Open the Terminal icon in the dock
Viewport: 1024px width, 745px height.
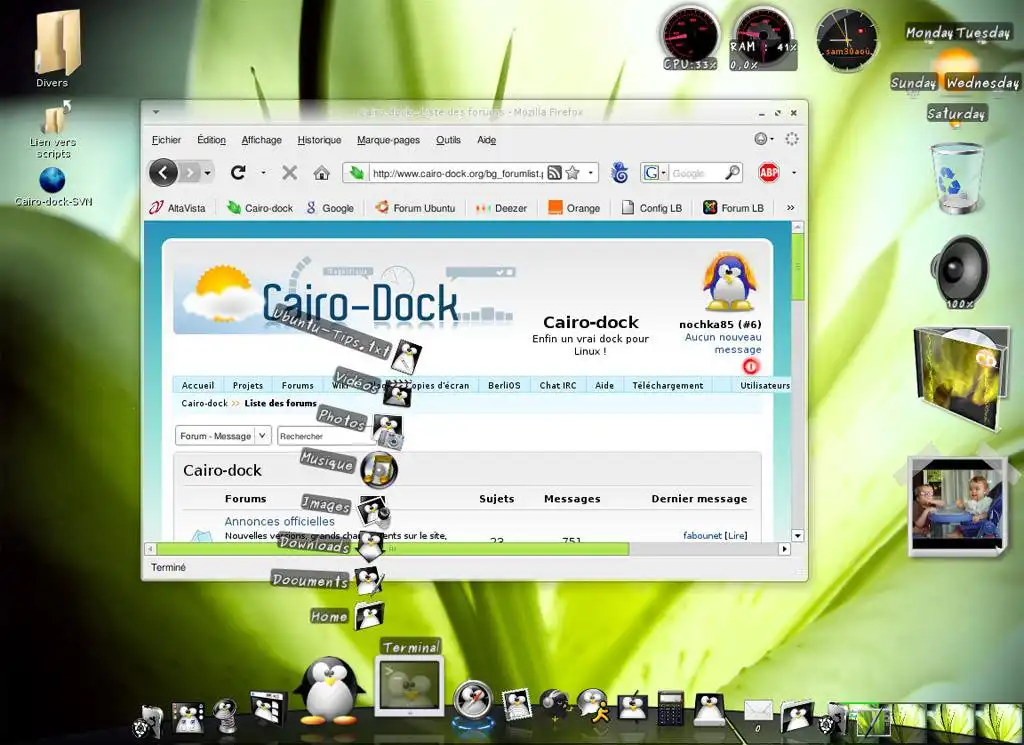(x=408, y=686)
